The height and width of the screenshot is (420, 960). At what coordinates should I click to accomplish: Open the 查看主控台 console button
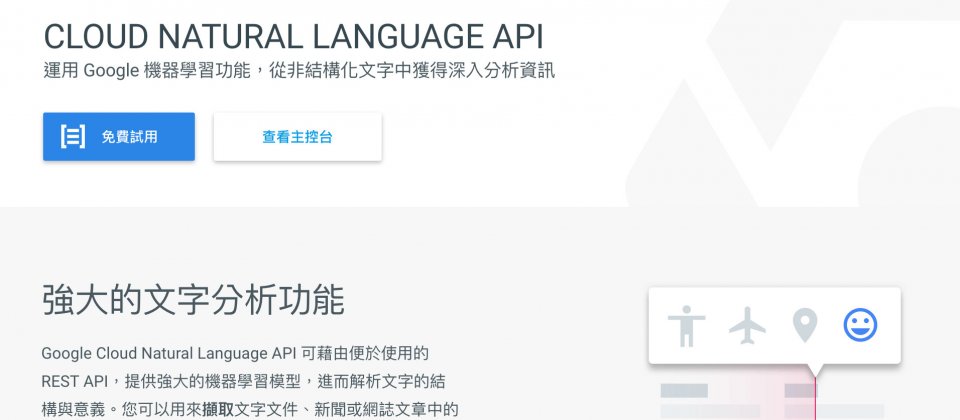(297, 137)
